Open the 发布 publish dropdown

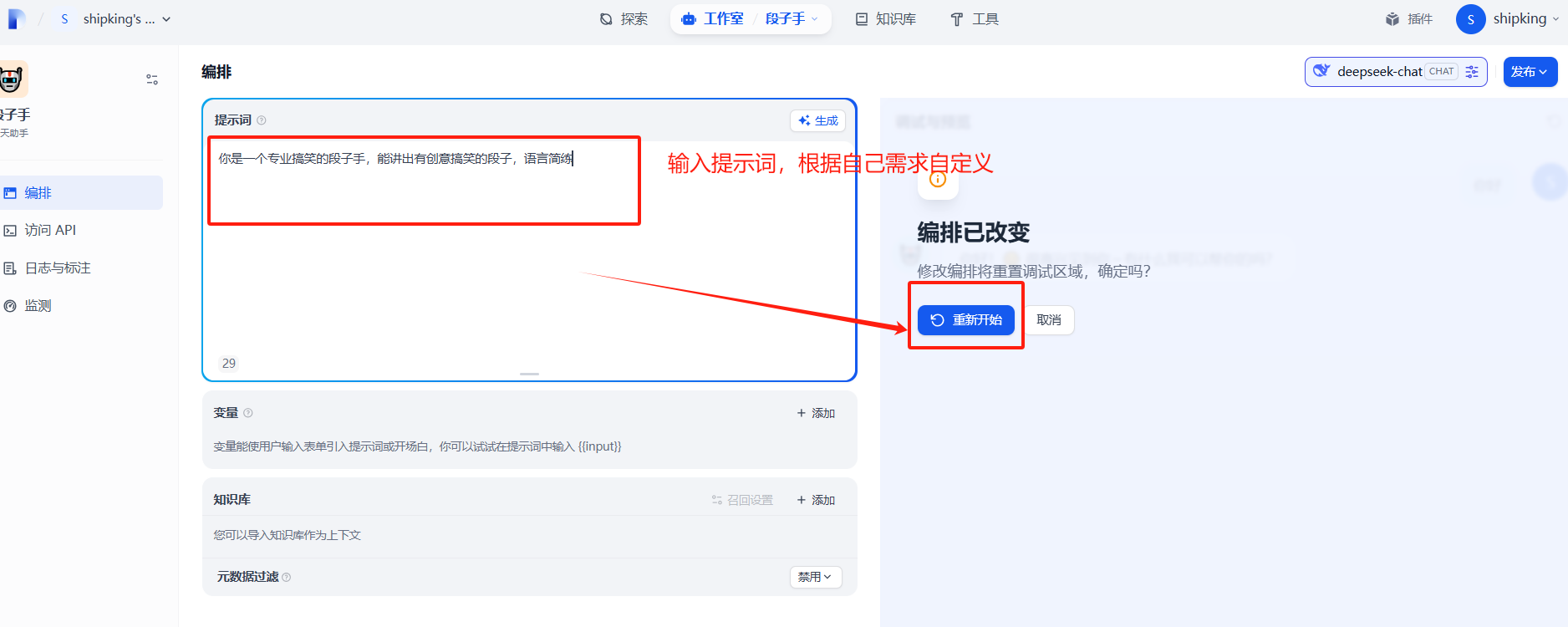click(x=1530, y=72)
